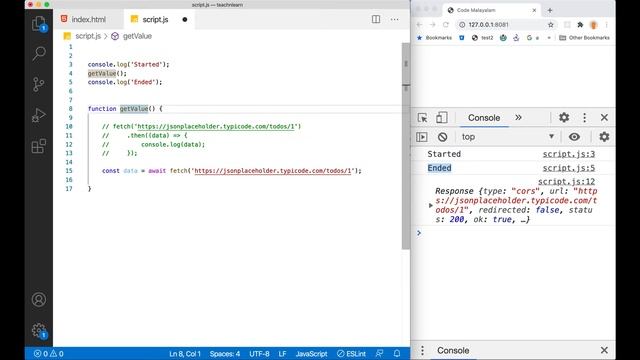Open a new browser tab
The image size is (640, 360).
[550, 10]
